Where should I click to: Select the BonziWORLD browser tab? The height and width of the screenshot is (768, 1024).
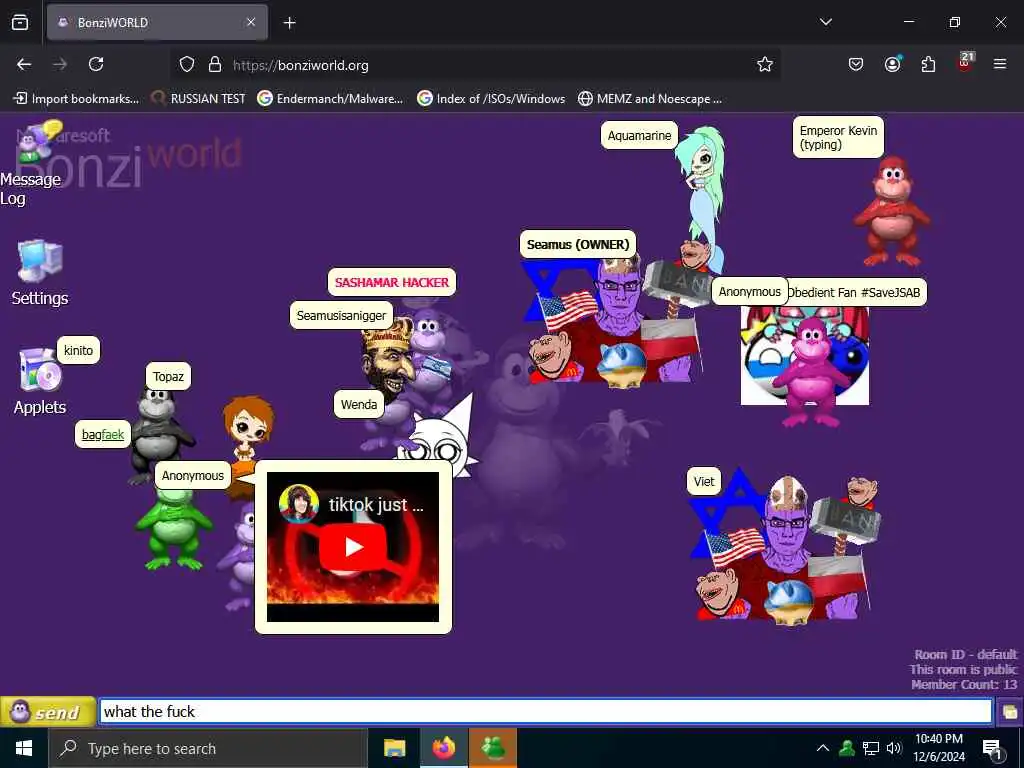pos(157,22)
